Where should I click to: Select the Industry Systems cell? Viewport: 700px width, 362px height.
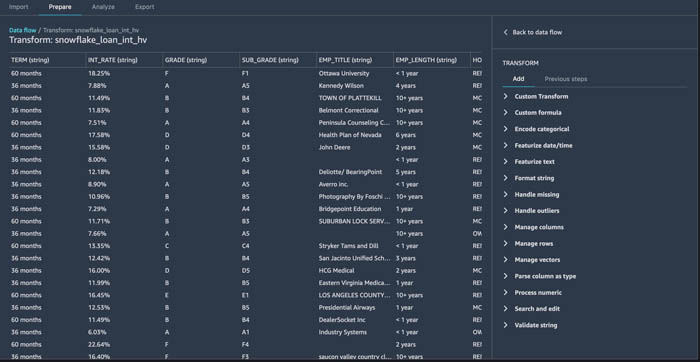(343, 332)
